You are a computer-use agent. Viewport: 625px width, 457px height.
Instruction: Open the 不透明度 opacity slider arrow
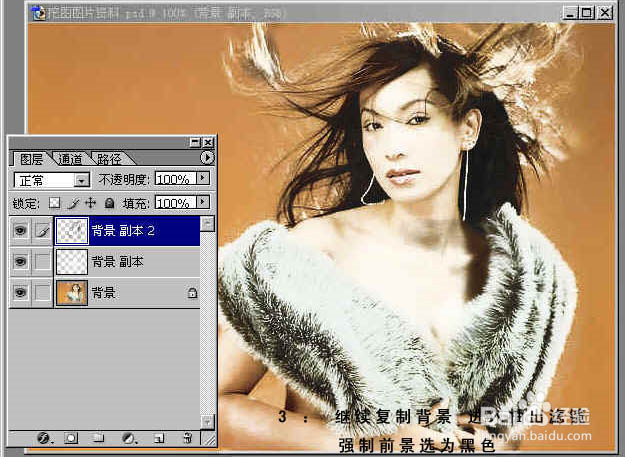point(203,178)
